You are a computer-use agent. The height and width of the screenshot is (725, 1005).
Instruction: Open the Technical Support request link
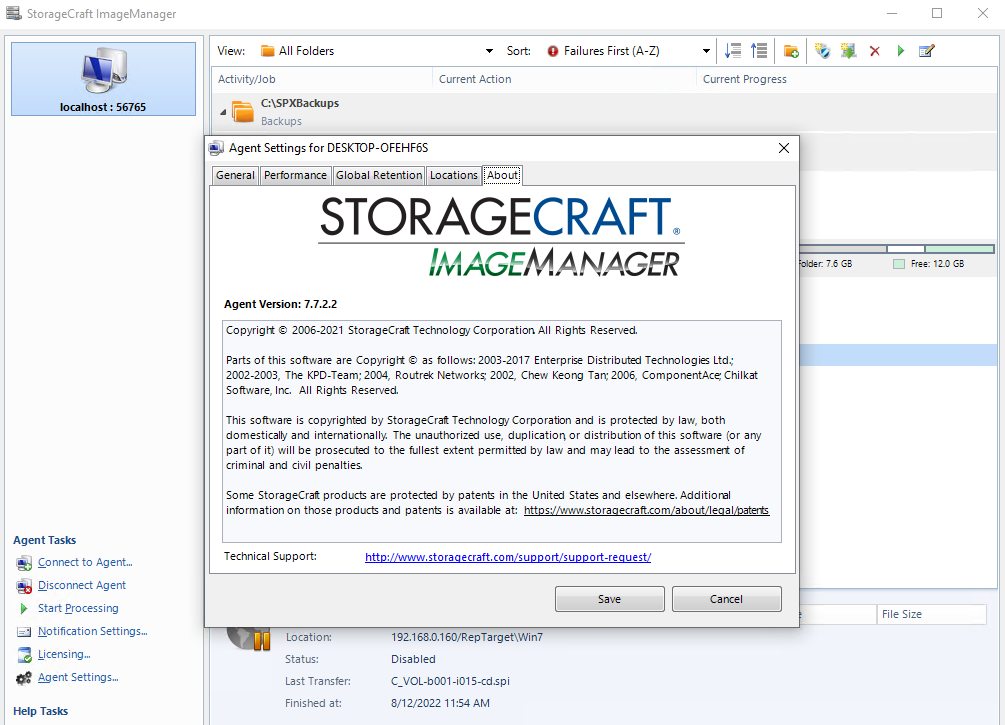[508, 557]
